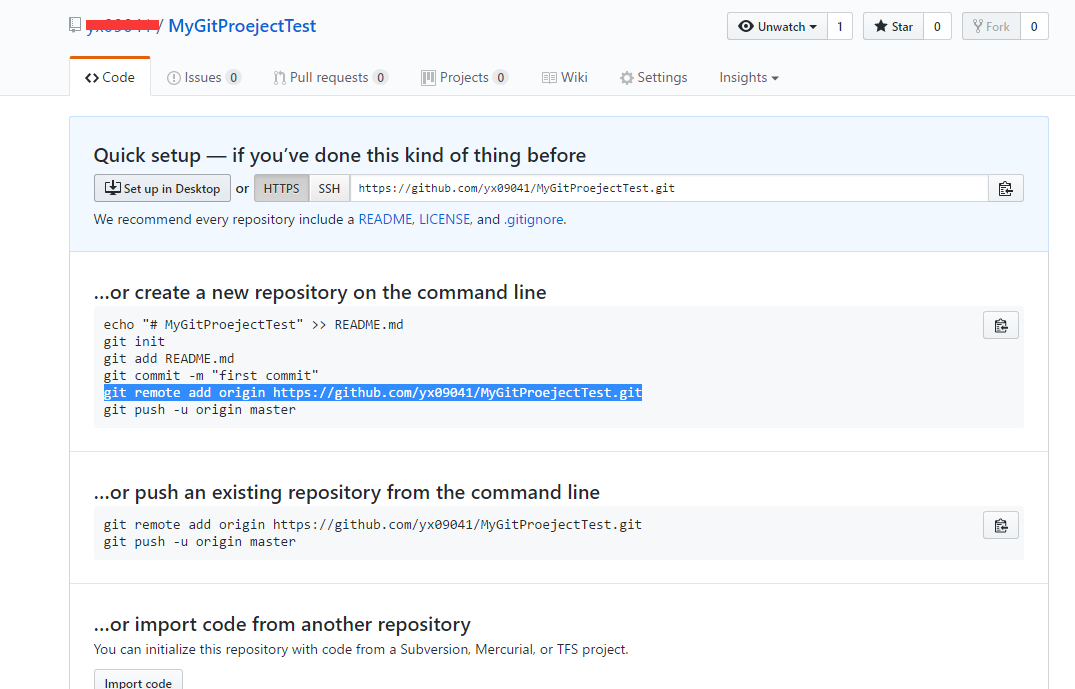Open repository Settings tab

653,77
